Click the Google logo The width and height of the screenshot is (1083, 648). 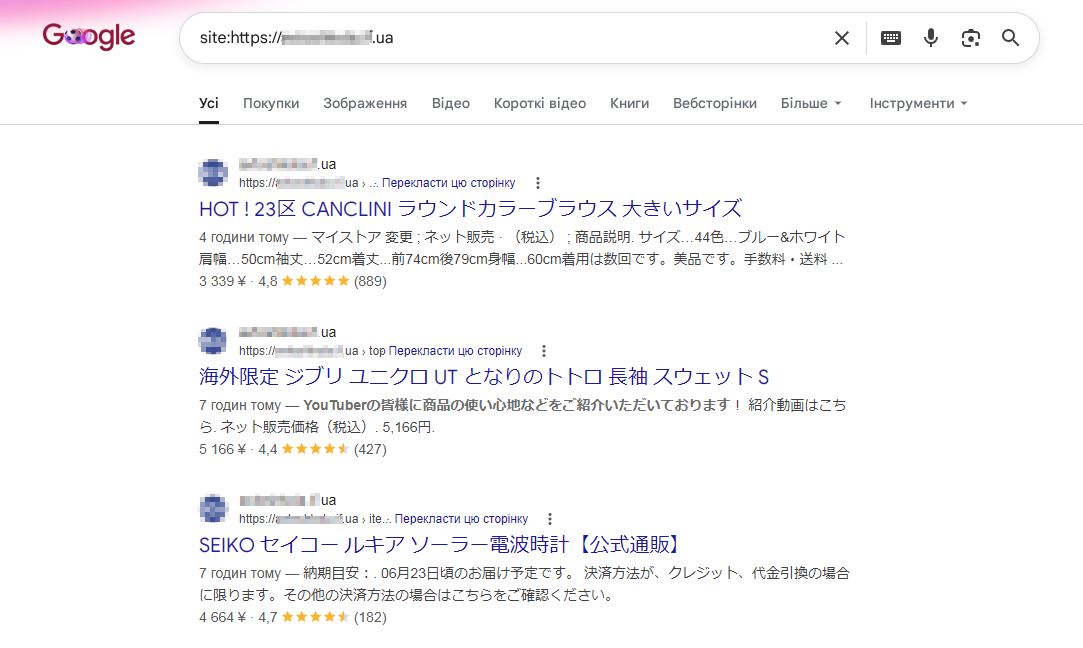(x=88, y=37)
